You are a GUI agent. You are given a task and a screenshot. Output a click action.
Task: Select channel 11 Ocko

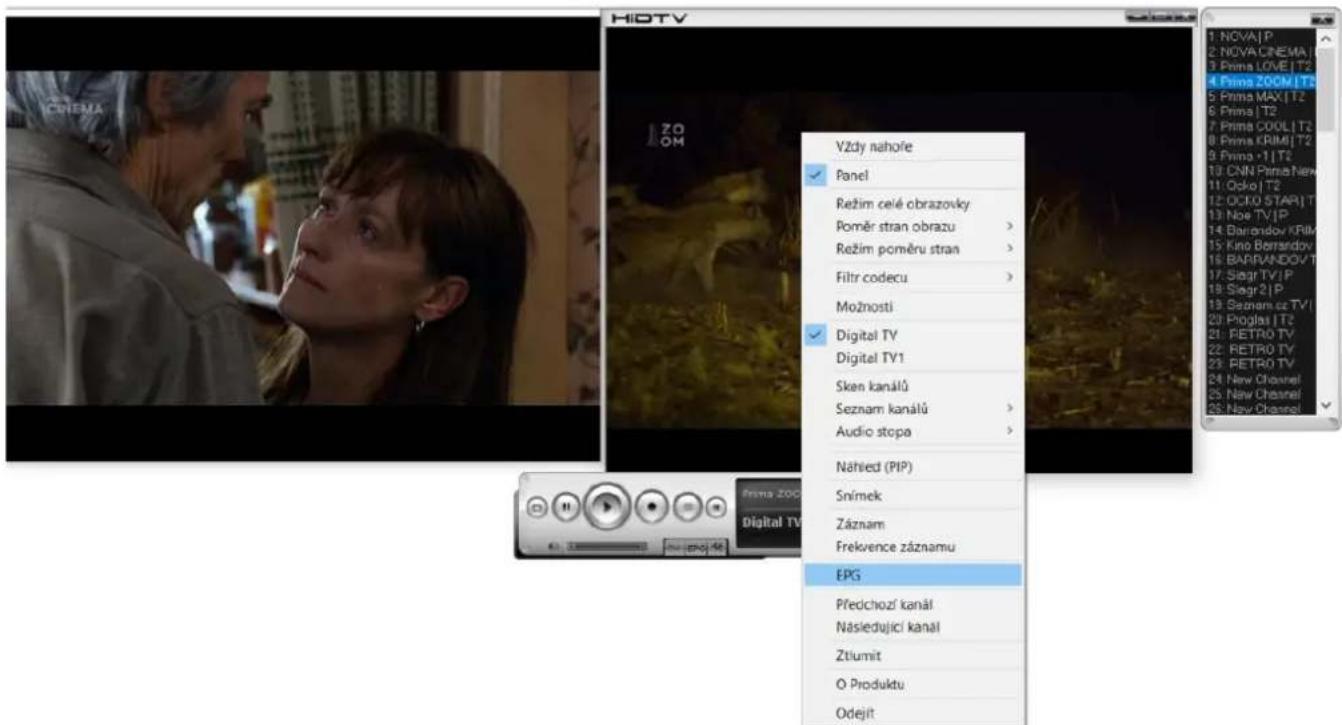[1260, 186]
